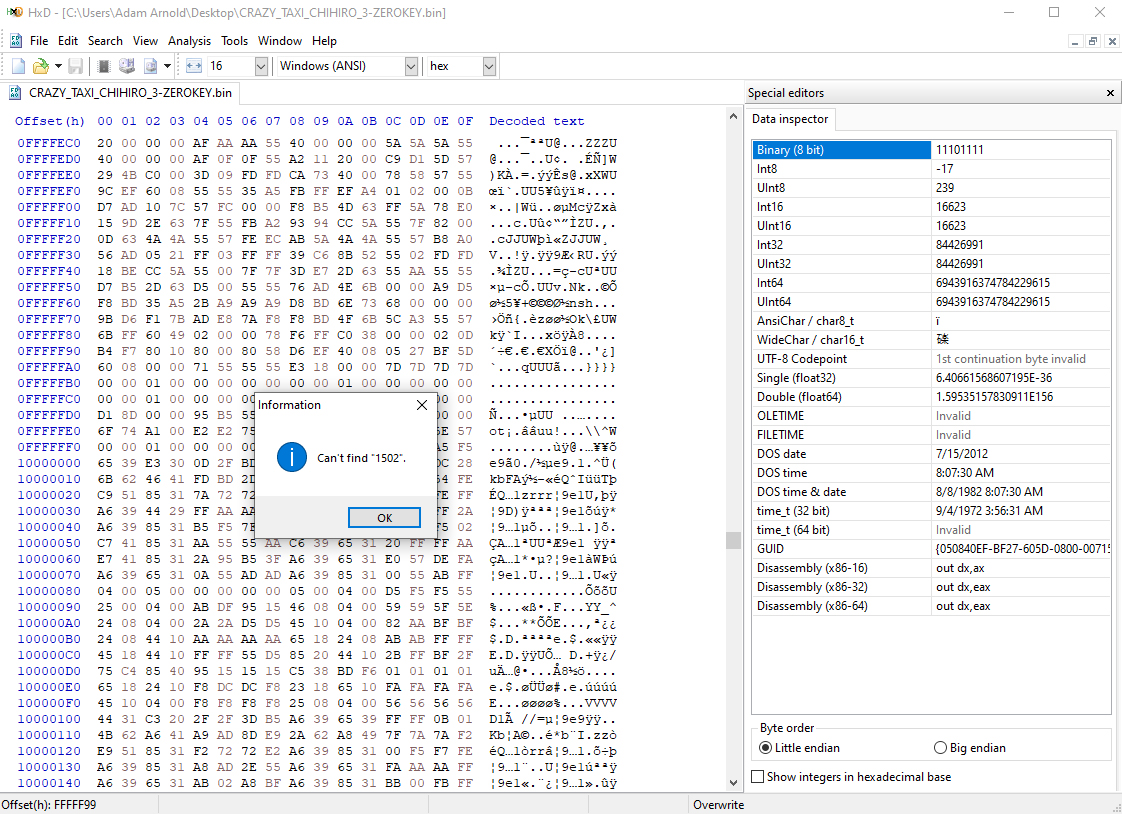Select the CRAZY_TAXI_CHIHIRO_3-ZEROKEY.bin tab
This screenshot has width=1122, height=814.
point(121,93)
